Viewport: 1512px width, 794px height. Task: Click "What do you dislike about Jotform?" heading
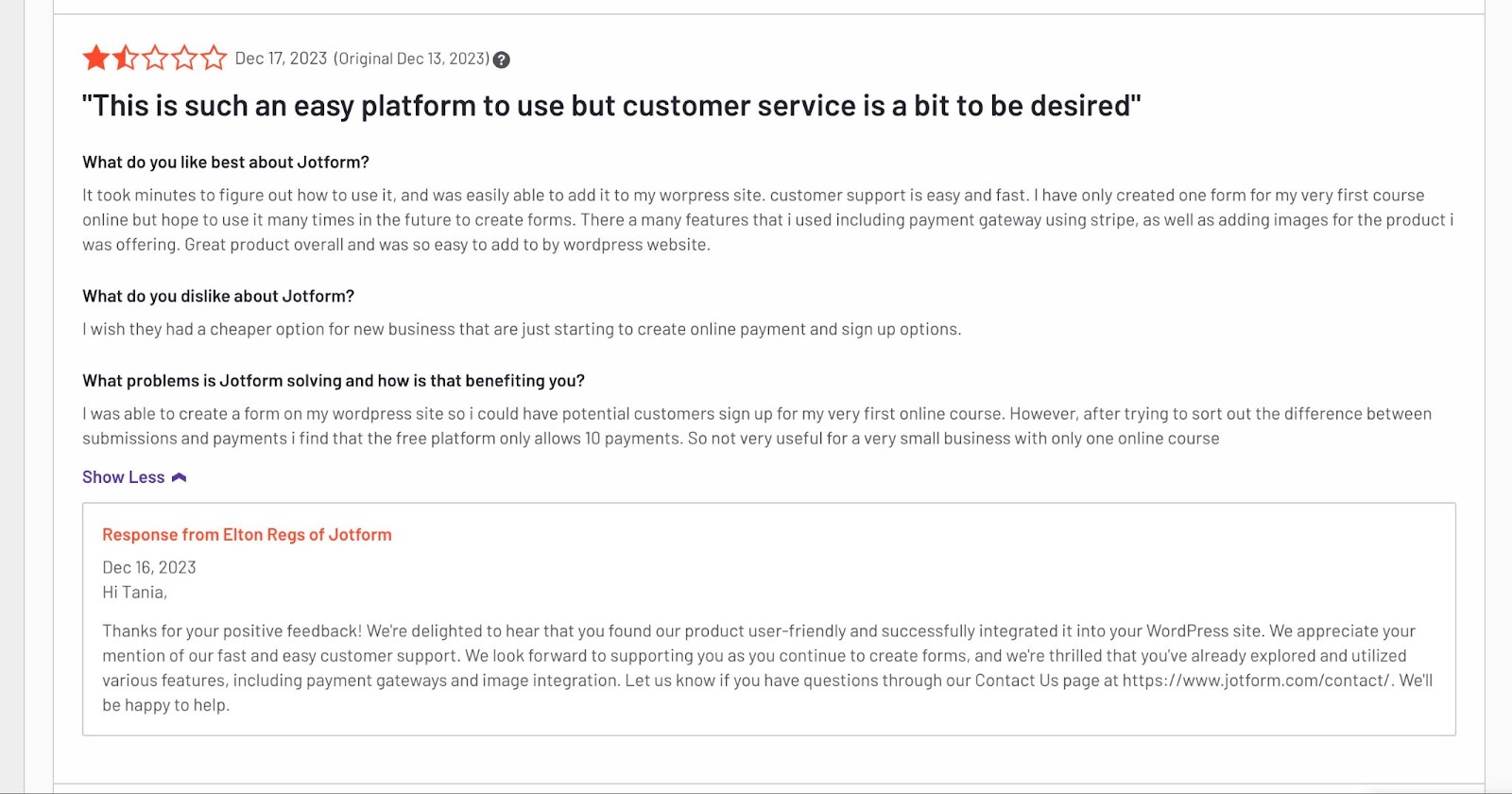click(x=218, y=297)
